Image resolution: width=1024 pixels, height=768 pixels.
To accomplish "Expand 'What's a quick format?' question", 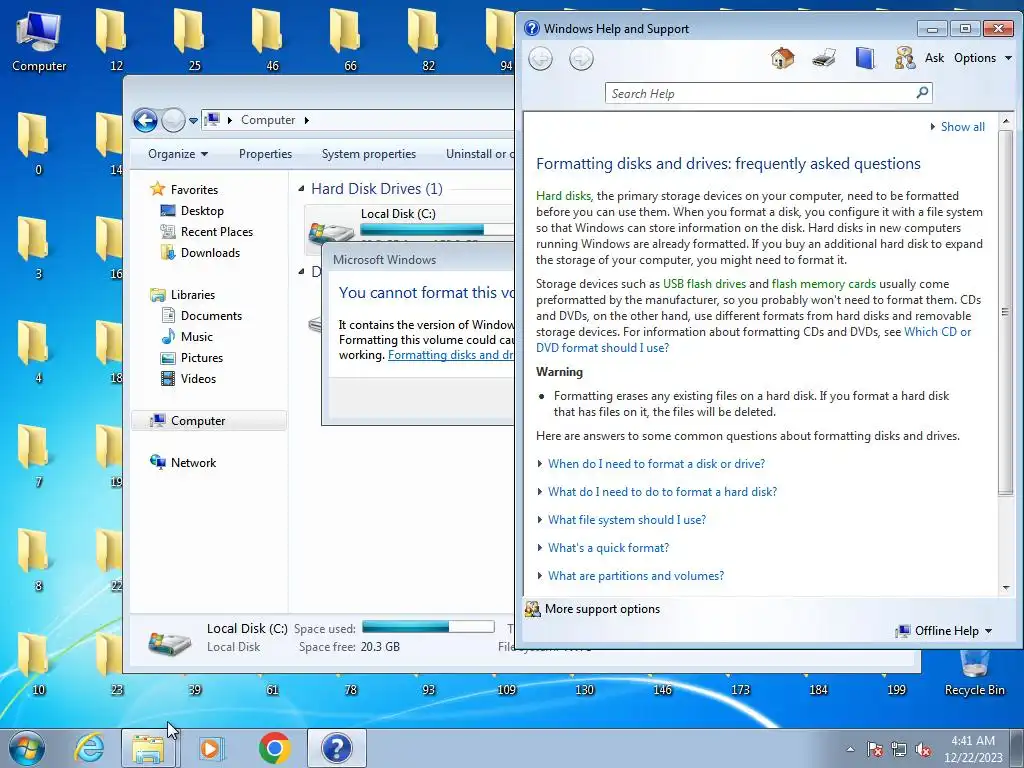I will tap(609, 548).
